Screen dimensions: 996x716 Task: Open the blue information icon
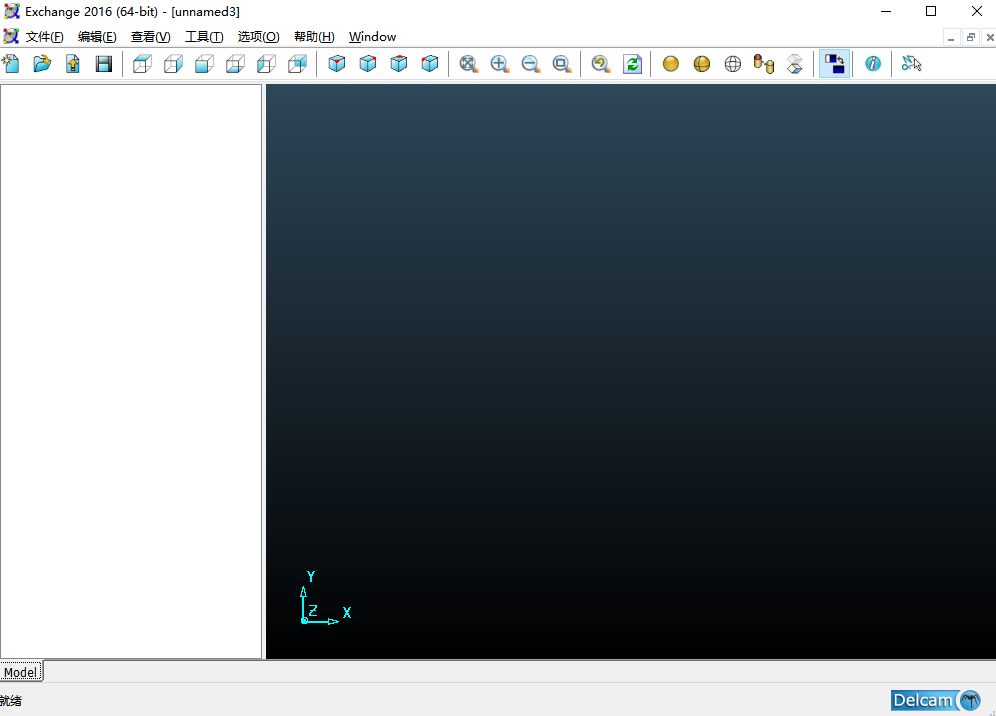(x=873, y=64)
